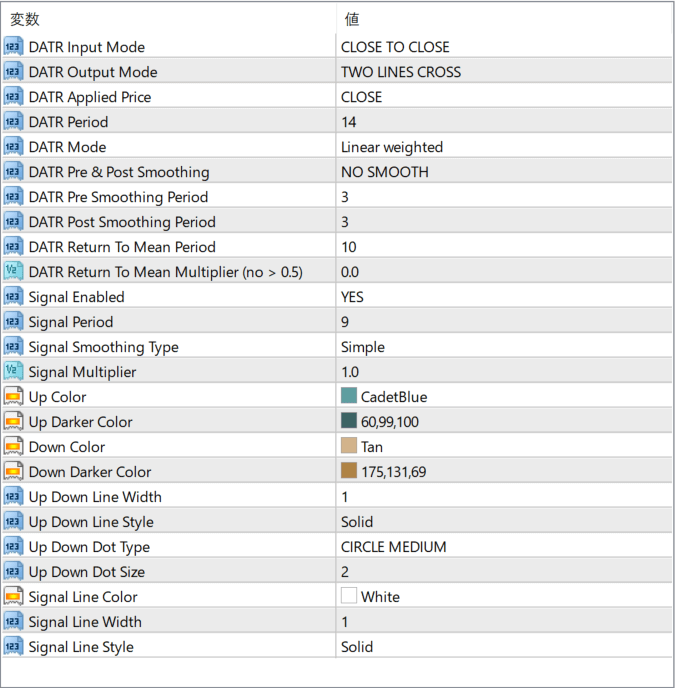Click the icon next to Signal Multiplier
The width and height of the screenshot is (675, 688).
pyautogui.click(x=13, y=372)
